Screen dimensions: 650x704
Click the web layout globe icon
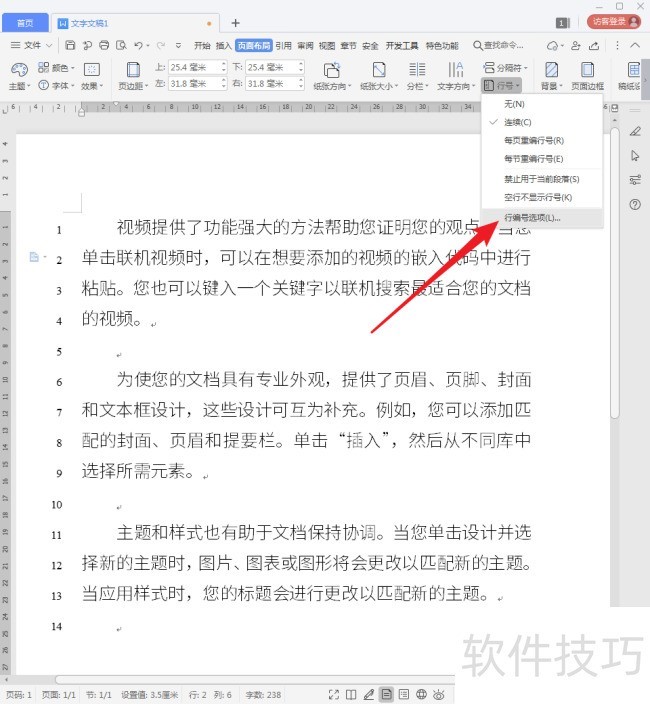pos(421,695)
